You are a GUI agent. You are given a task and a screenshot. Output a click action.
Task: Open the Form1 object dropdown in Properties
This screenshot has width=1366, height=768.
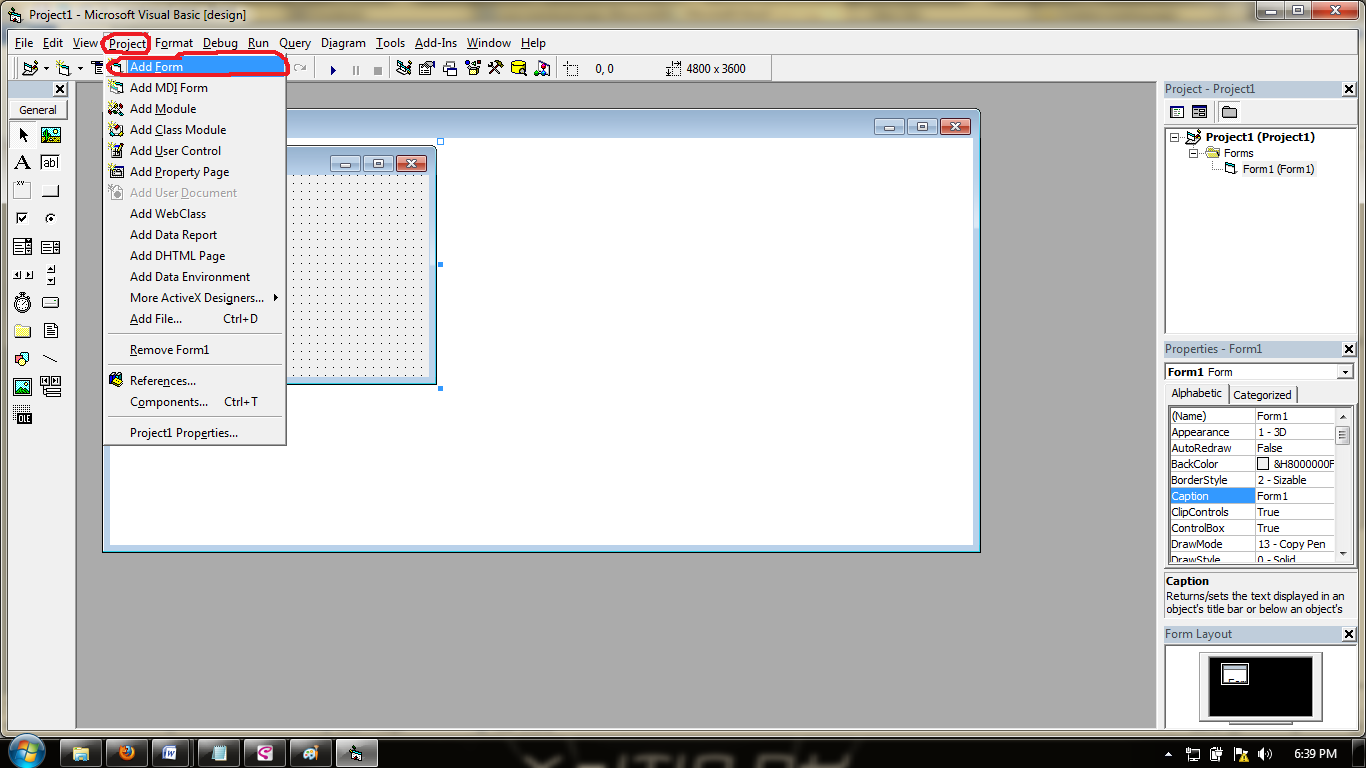[x=1345, y=372]
